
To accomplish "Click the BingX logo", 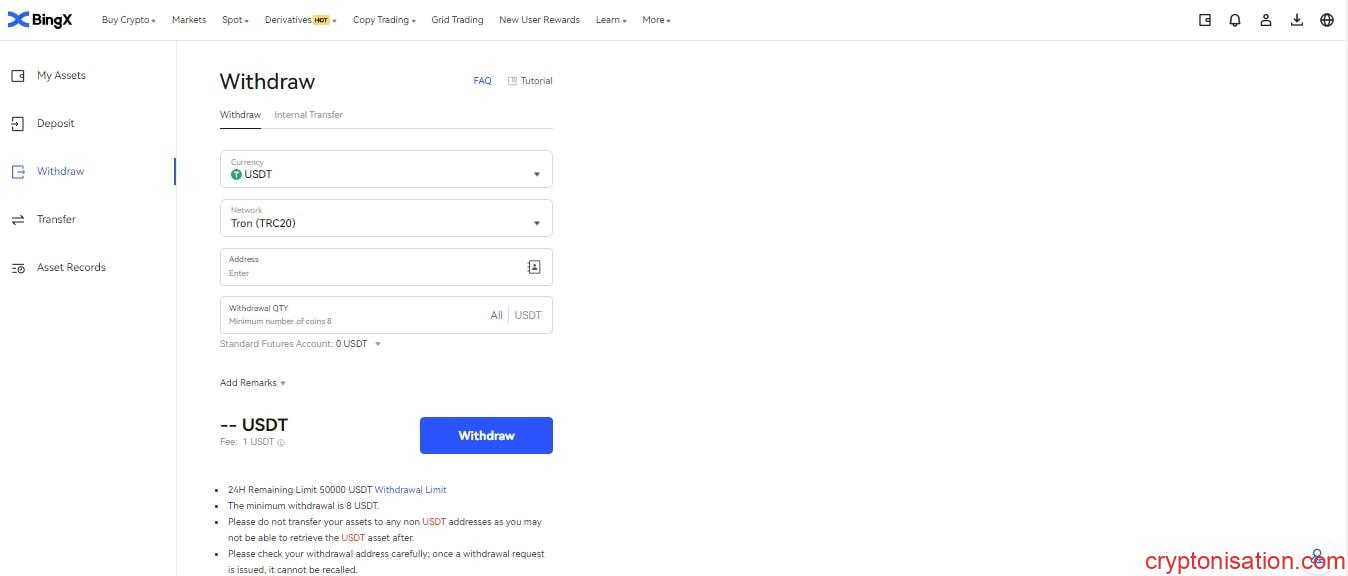I will 40,20.
